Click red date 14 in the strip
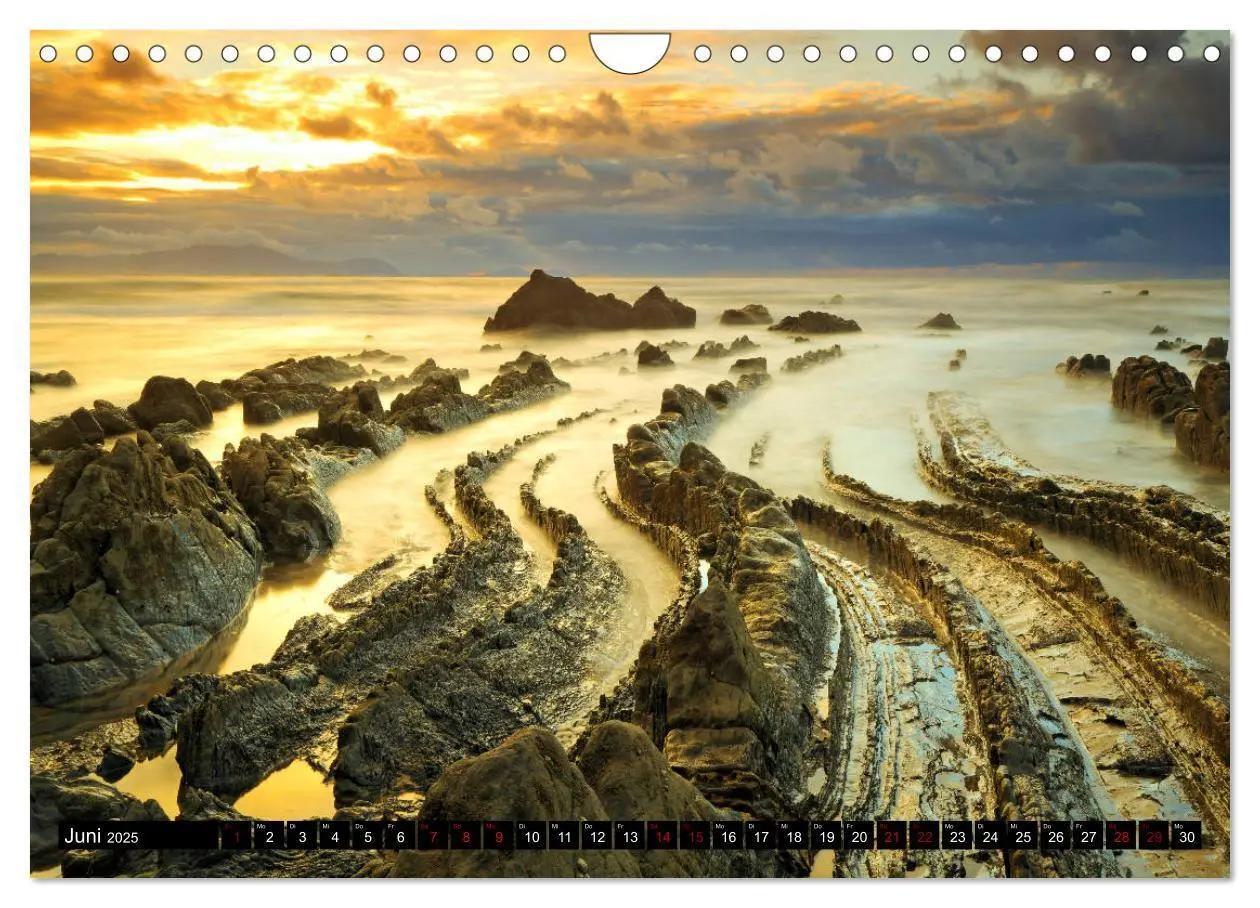The width and height of the screenshot is (1260, 908). 662,836
